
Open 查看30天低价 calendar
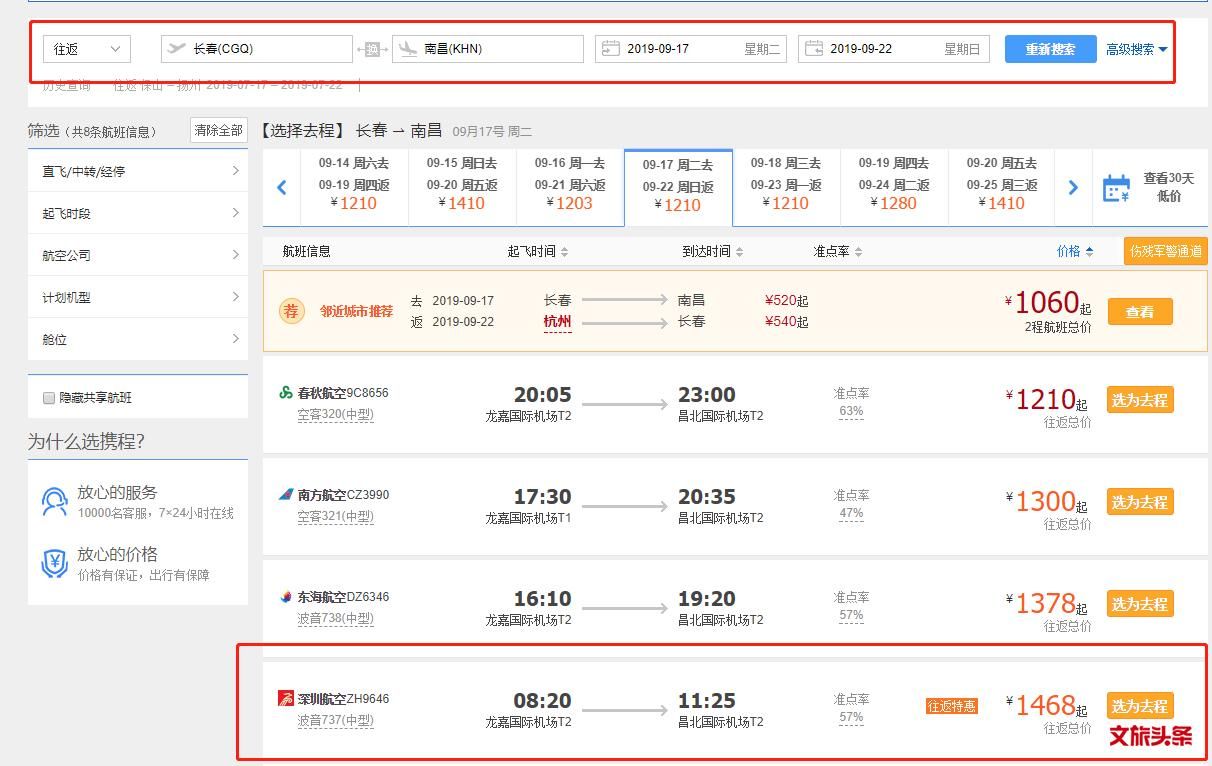tap(1149, 187)
